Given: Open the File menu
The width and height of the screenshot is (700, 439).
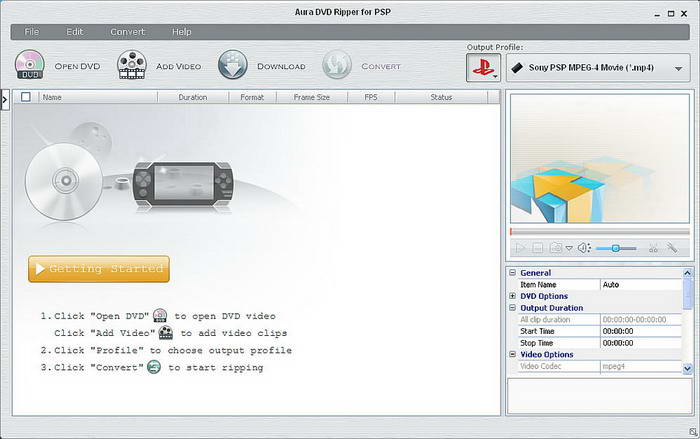Looking at the screenshot, I should click(x=32, y=32).
